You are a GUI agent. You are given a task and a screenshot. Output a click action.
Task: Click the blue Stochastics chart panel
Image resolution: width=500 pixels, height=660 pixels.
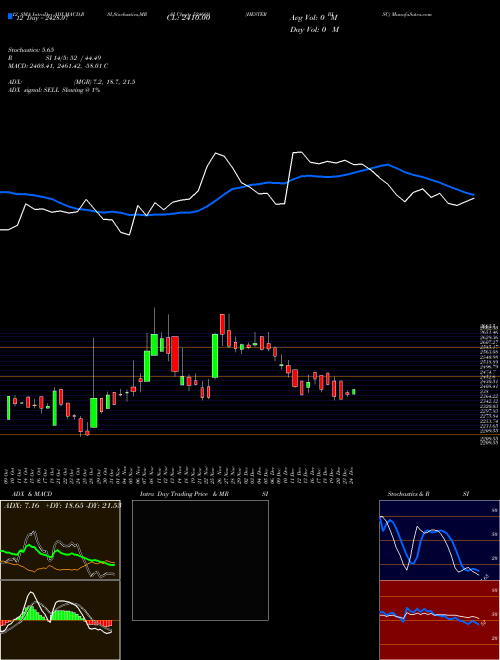pyautogui.click(x=439, y=540)
